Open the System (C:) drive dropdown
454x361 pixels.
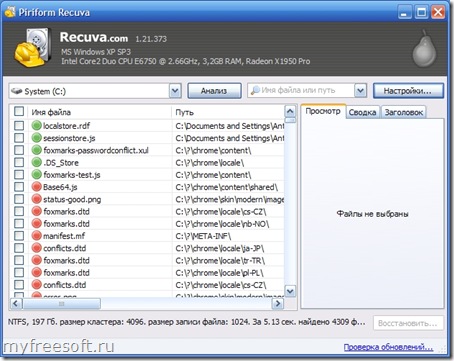pos(175,91)
